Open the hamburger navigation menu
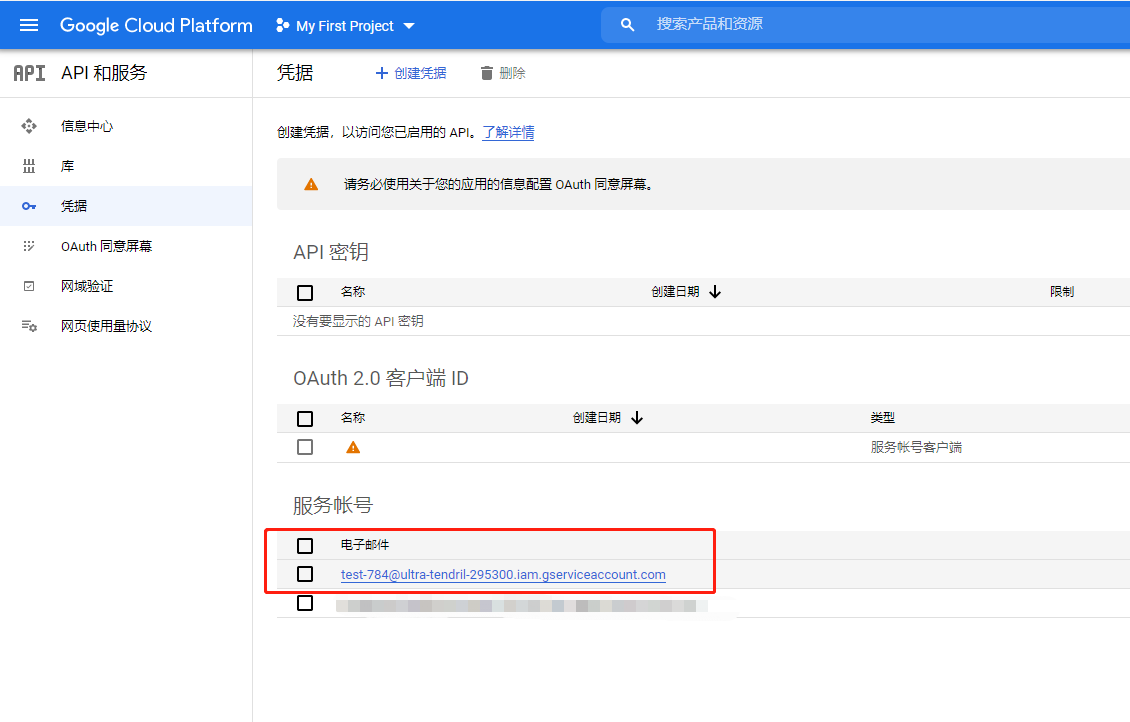The height and width of the screenshot is (722, 1130). coord(29,25)
